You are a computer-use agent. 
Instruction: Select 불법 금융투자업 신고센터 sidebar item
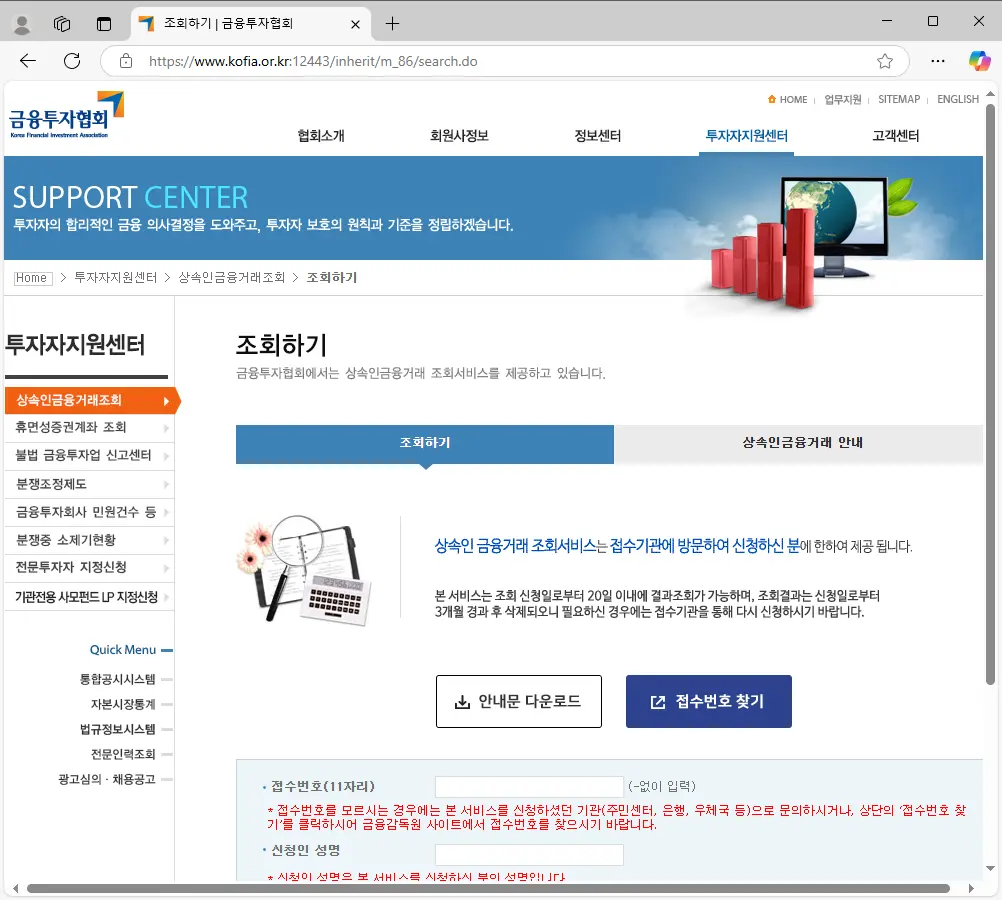tap(89, 455)
